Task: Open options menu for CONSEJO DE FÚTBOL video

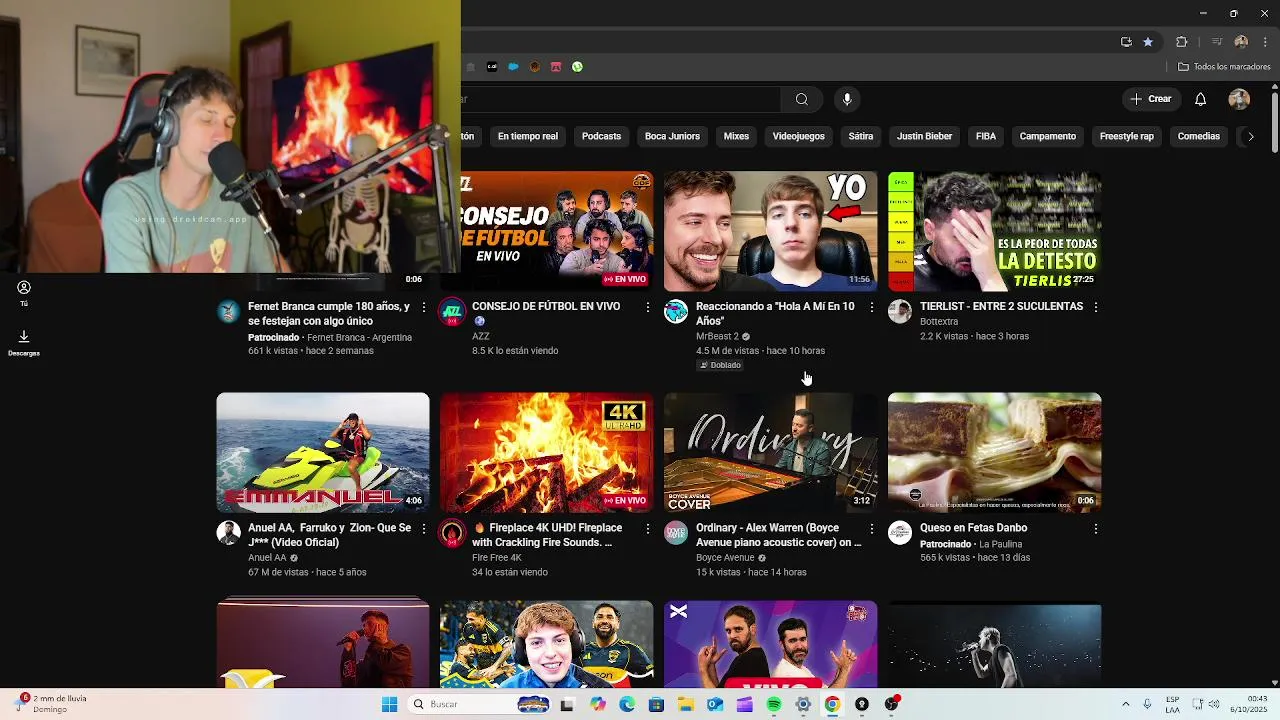Action: click(647, 307)
